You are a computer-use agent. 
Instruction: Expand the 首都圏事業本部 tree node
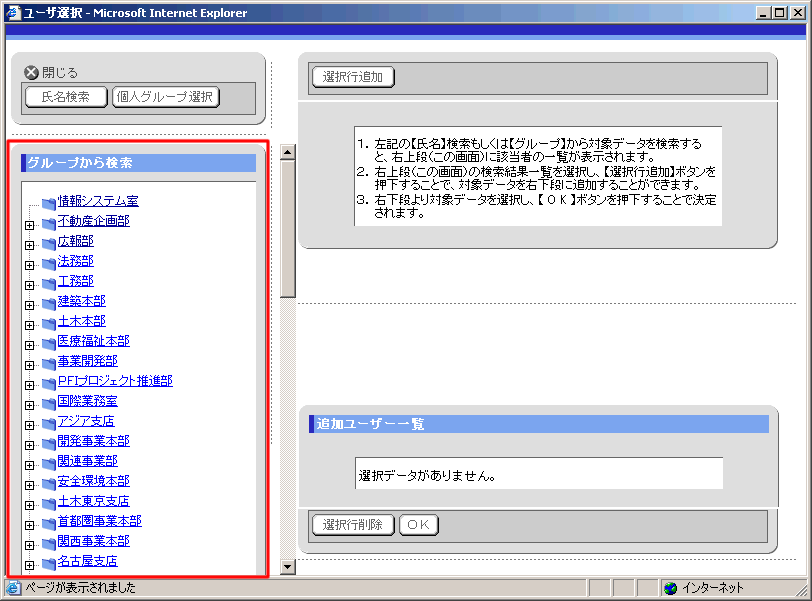(x=30, y=525)
